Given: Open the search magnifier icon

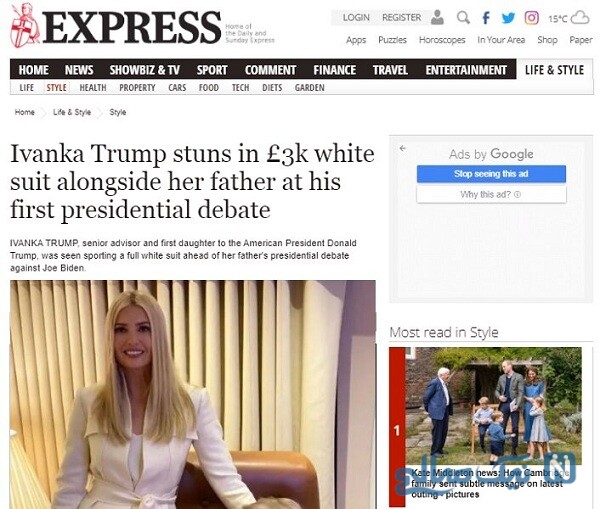Looking at the screenshot, I should [463, 17].
